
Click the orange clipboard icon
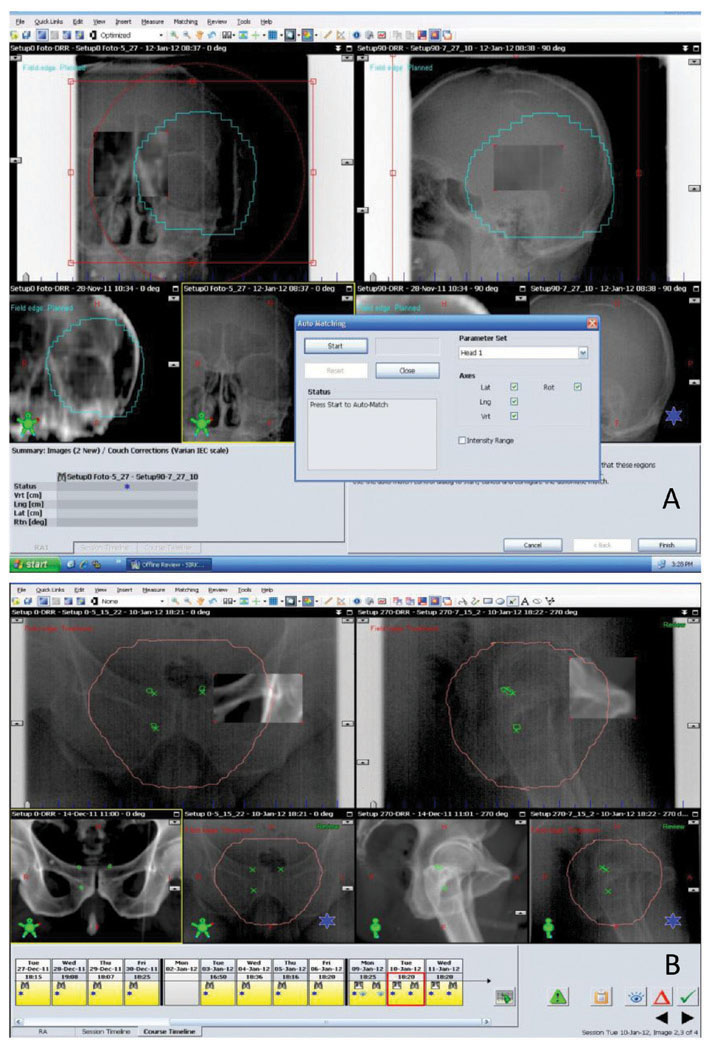point(602,997)
